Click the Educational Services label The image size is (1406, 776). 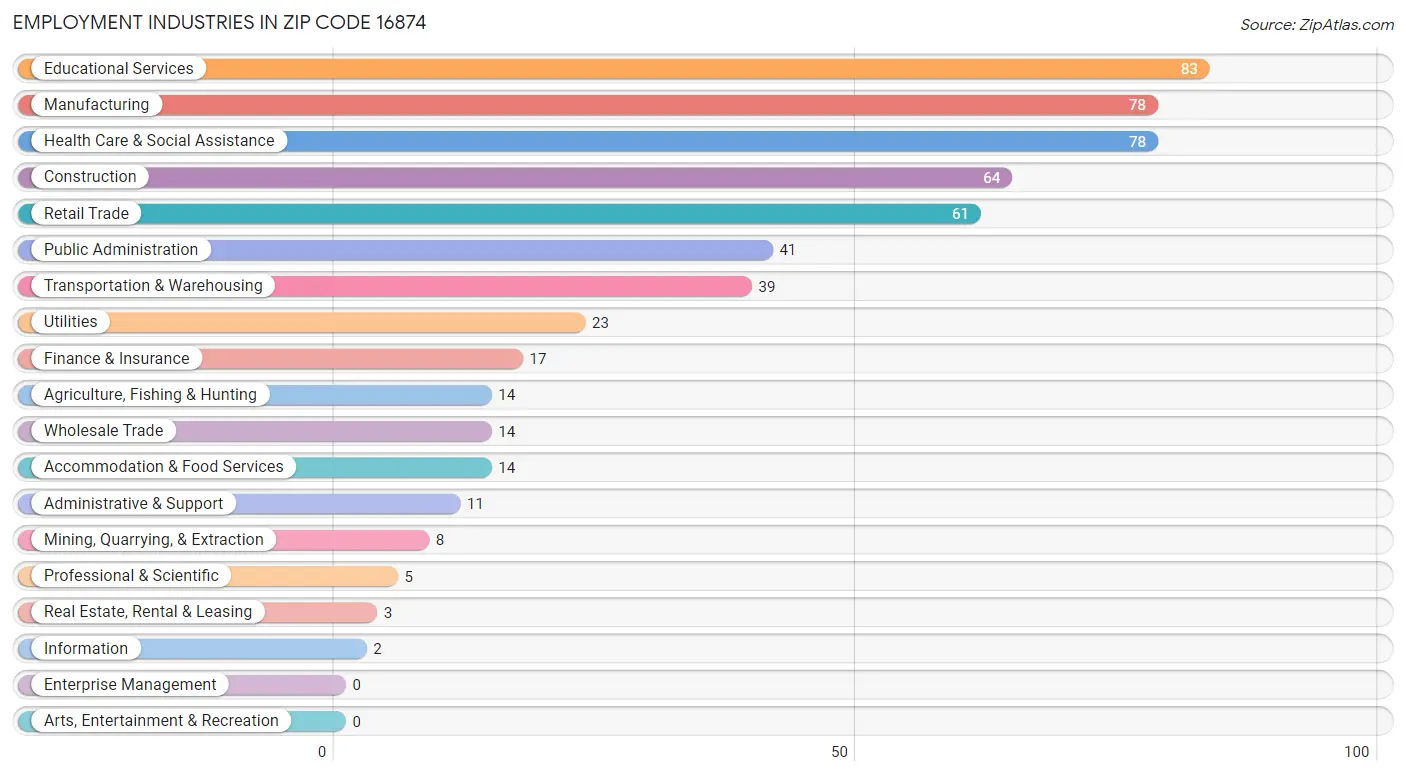tap(118, 68)
